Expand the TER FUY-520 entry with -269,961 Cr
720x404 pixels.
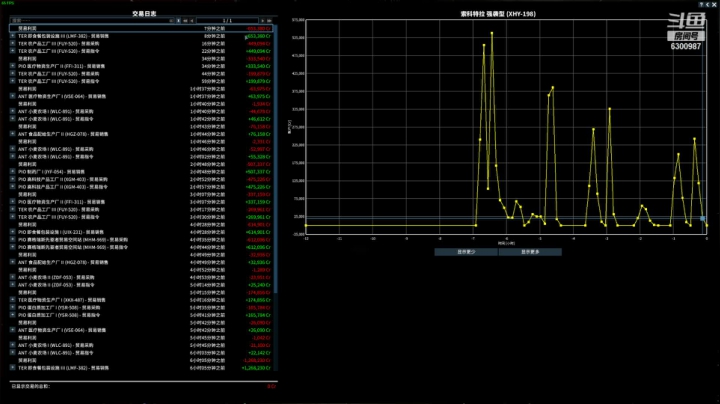(x=13, y=209)
